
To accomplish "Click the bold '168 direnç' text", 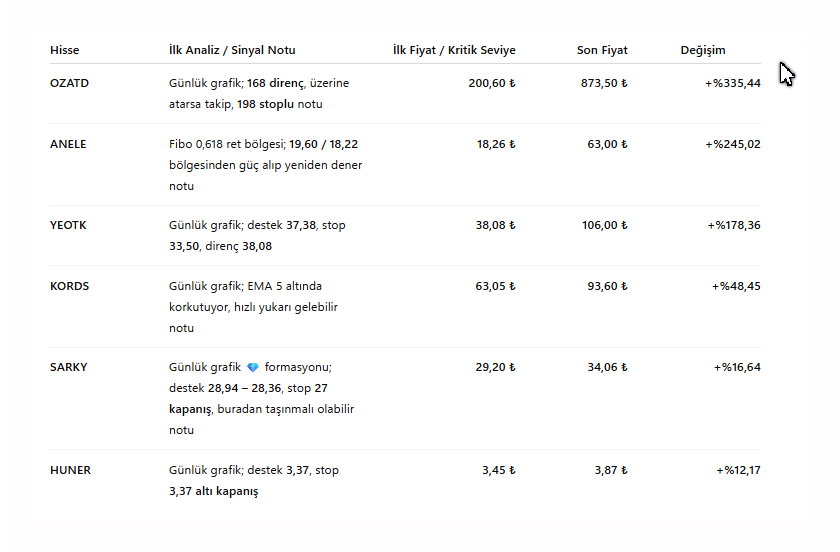I will click(275, 83).
